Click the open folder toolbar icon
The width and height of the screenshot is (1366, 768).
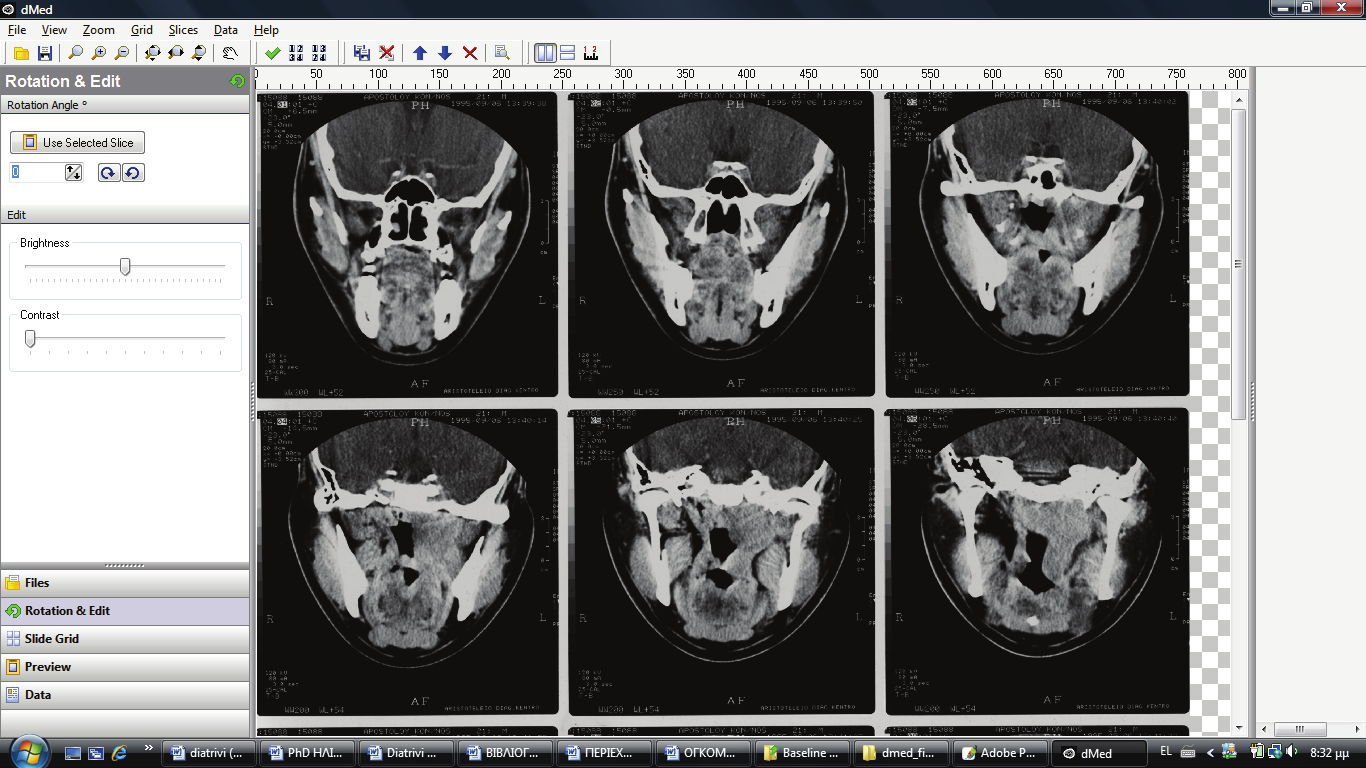[x=20, y=53]
